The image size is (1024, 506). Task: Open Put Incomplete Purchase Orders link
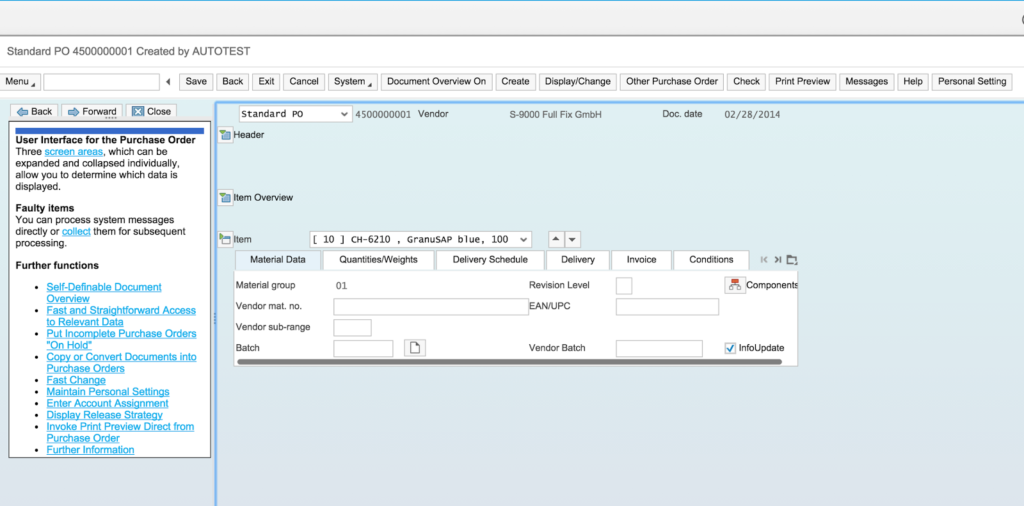tap(121, 339)
